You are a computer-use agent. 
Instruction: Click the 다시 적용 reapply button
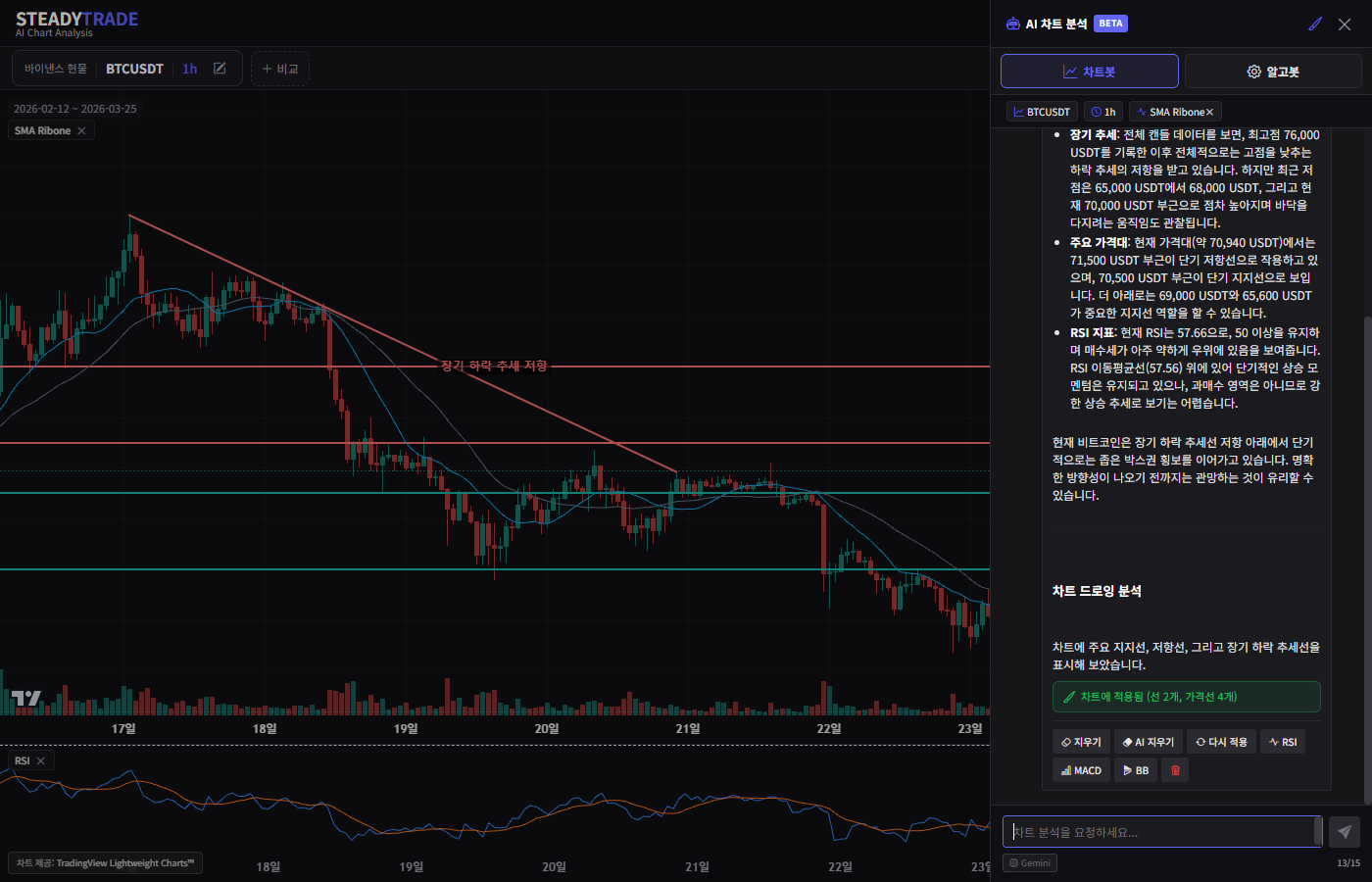coord(1221,742)
